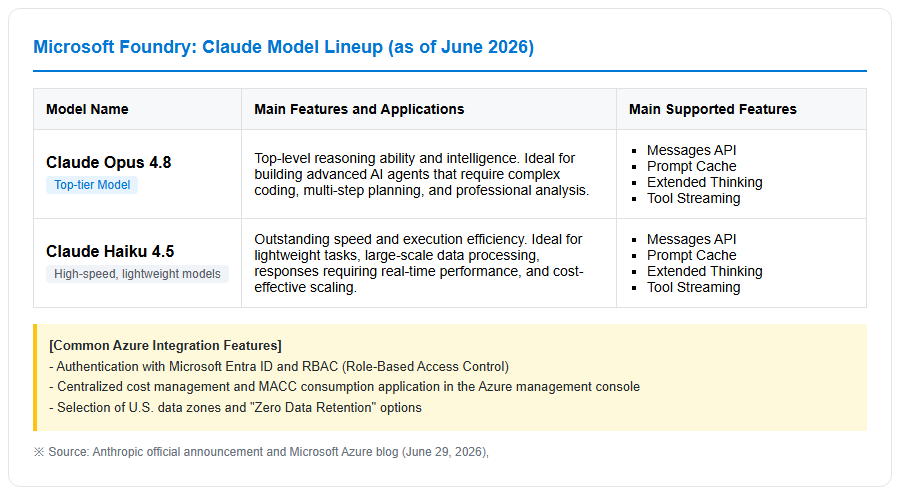Click Tool Streaming in the Haiku row
The image size is (900, 503).
point(693,287)
